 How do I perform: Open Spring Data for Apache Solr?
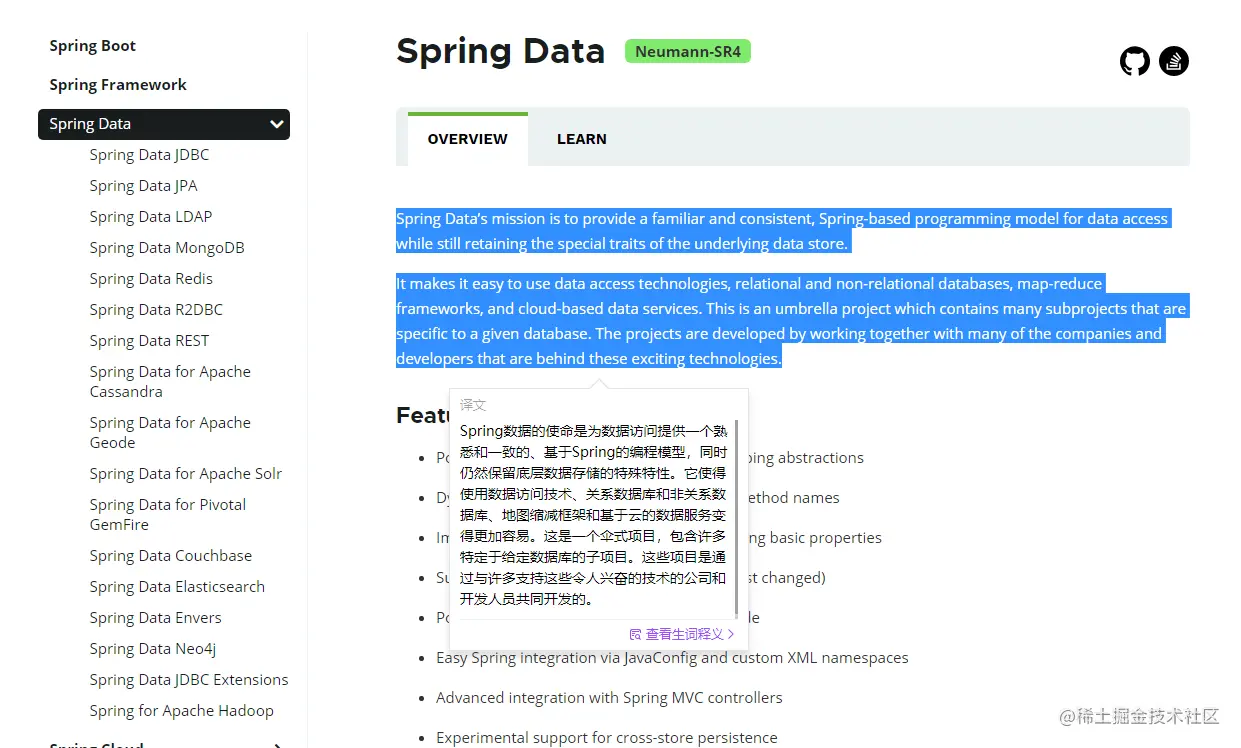186,474
